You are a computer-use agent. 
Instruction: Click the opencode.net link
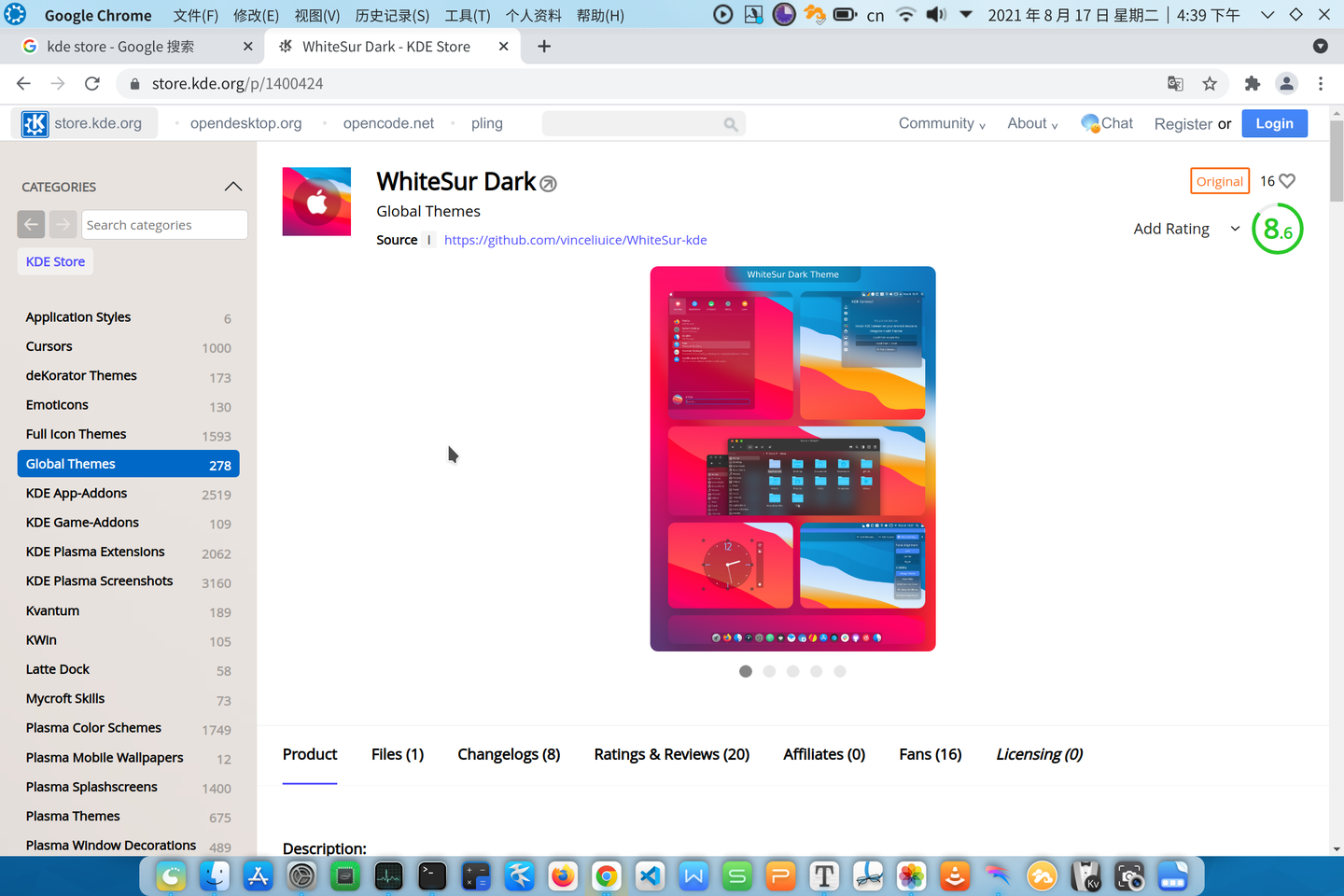[388, 123]
